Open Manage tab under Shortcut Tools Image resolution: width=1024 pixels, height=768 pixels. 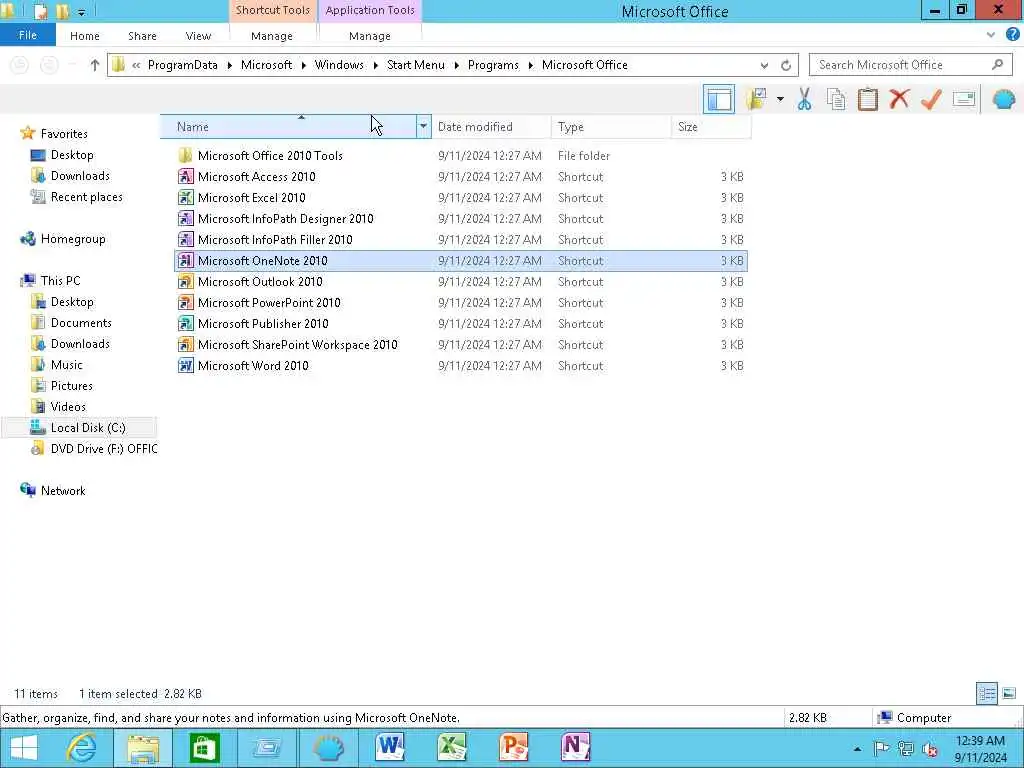point(272,36)
